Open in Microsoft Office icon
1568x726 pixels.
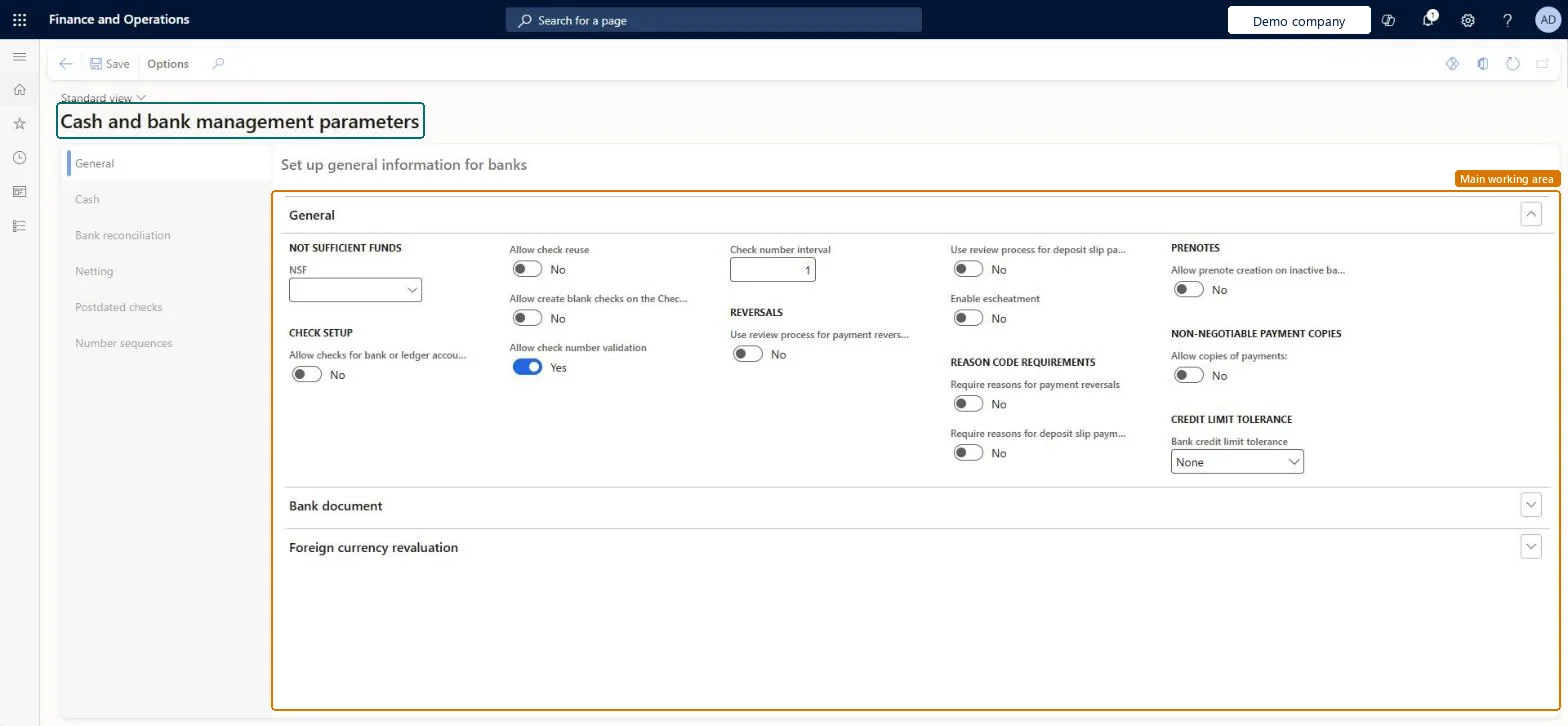point(1483,64)
